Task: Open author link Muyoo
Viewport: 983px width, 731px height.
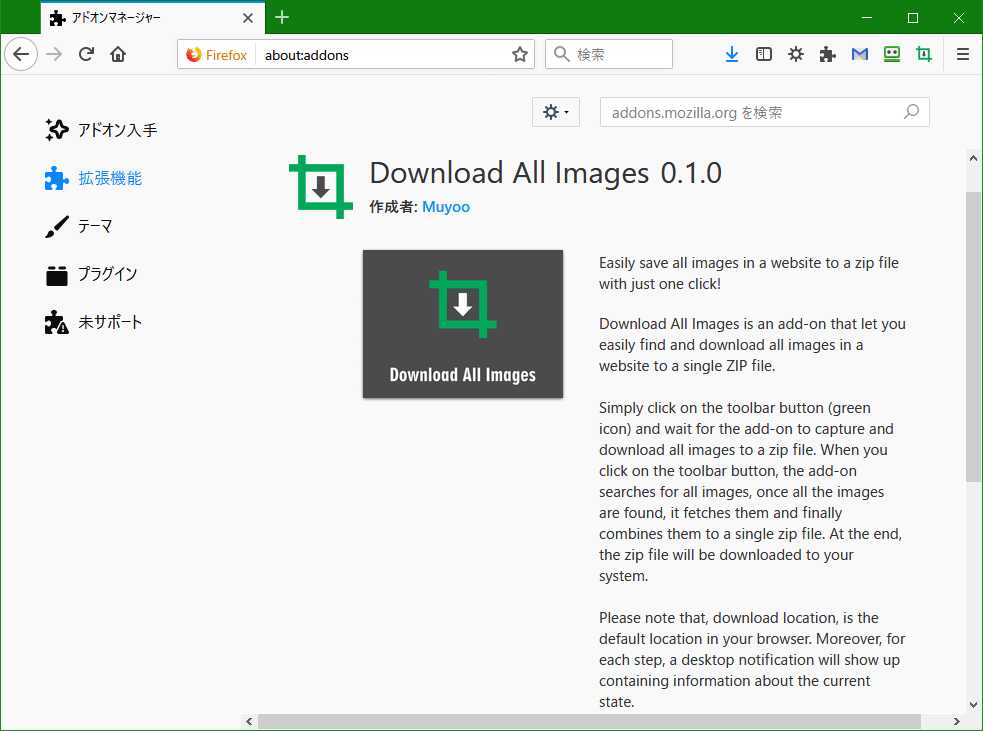Action: (x=446, y=207)
